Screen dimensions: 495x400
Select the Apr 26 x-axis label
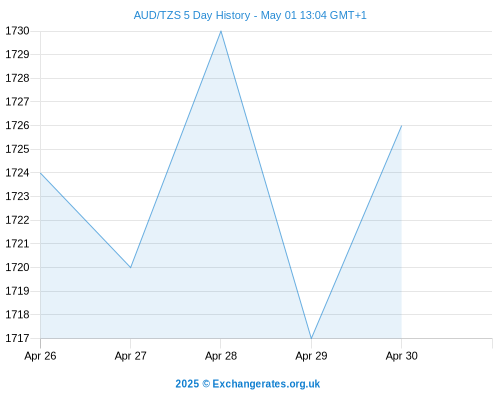click(x=40, y=356)
